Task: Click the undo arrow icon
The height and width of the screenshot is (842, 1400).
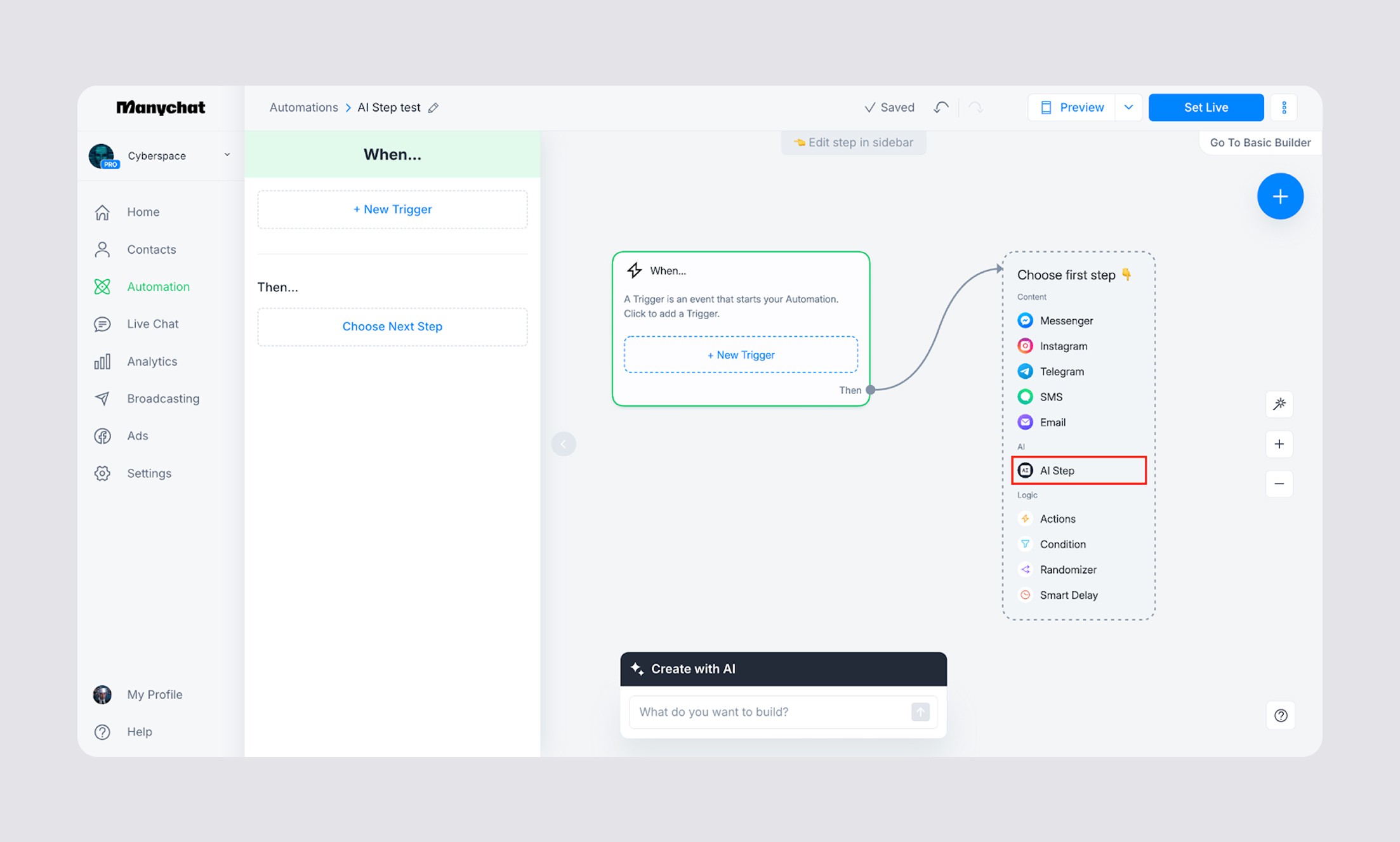Action: tap(941, 107)
